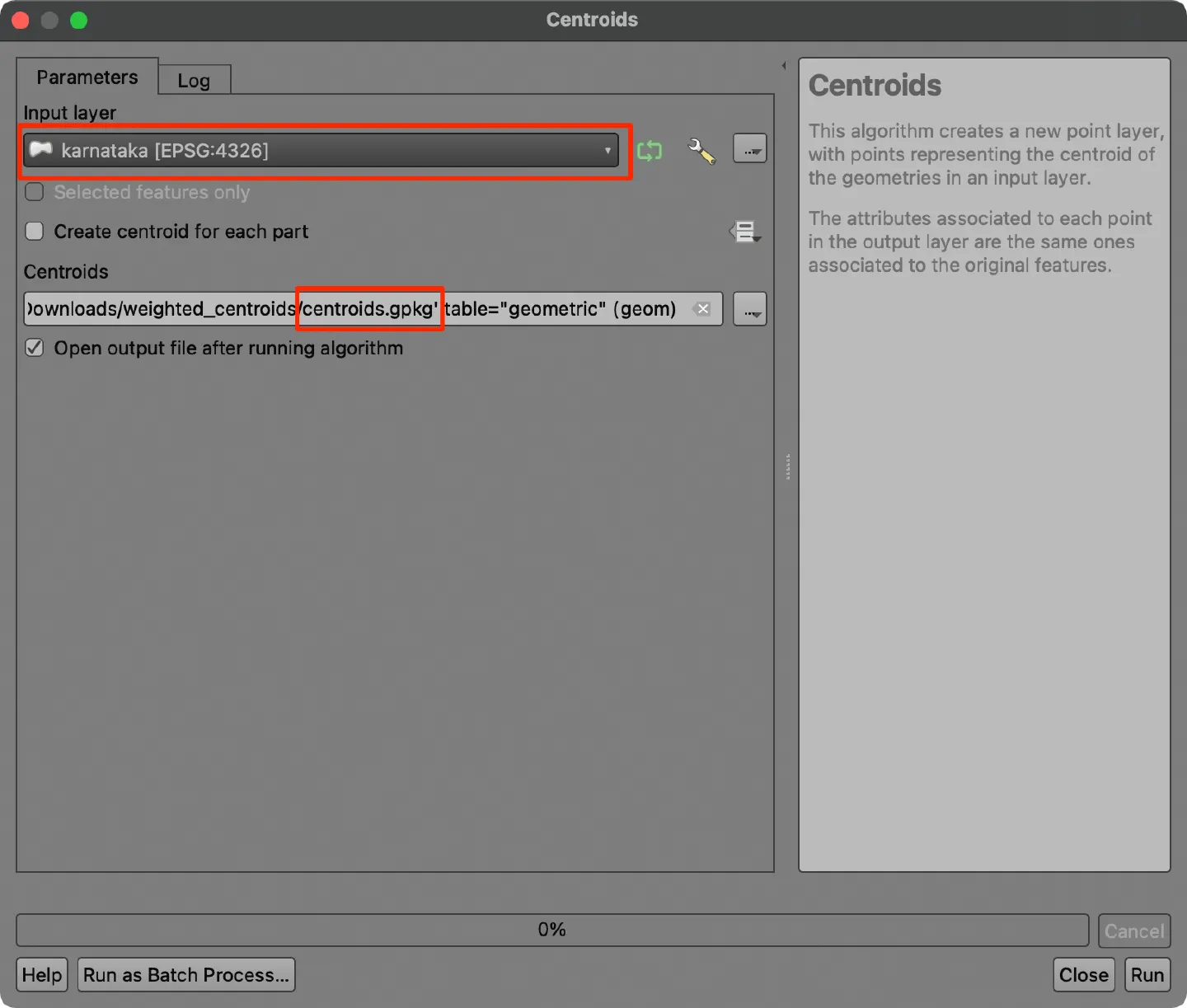Image resolution: width=1187 pixels, height=1008 pixels.
Task: Clear the Centroids output path
Action: click(x=703, y=309)
